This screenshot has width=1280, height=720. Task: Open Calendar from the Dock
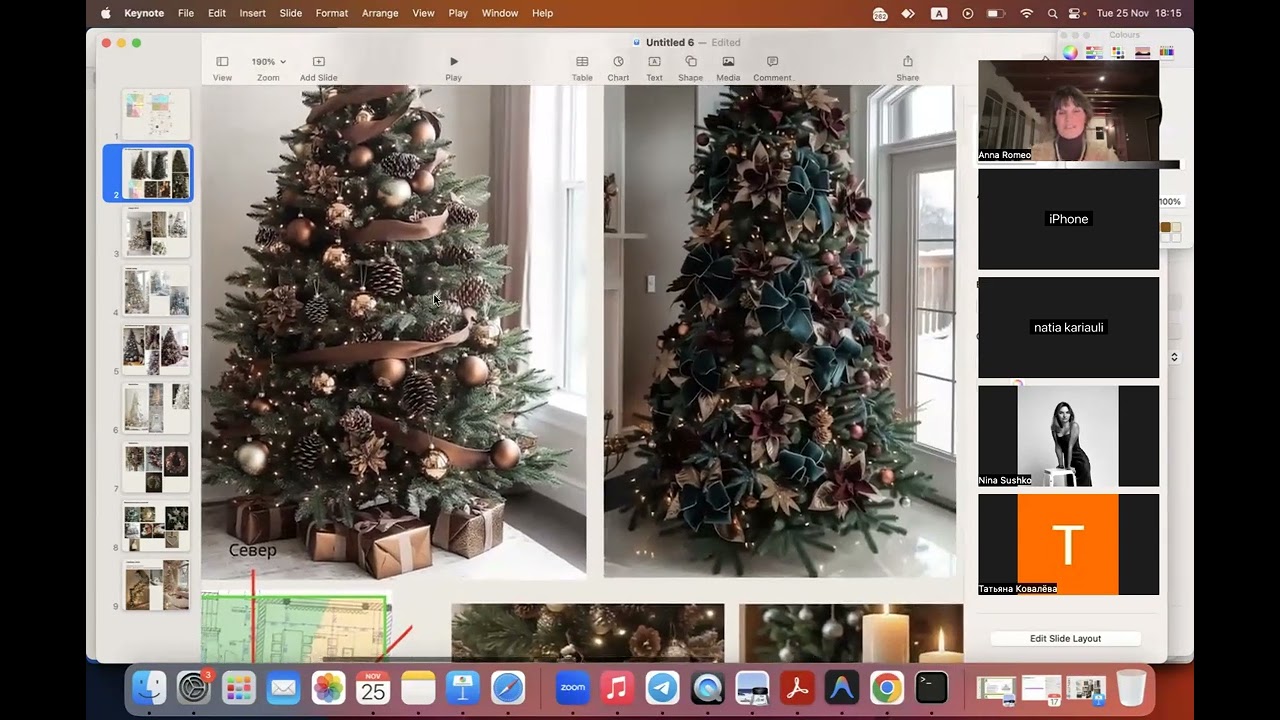pyautogui.click(x=373, y=688)
